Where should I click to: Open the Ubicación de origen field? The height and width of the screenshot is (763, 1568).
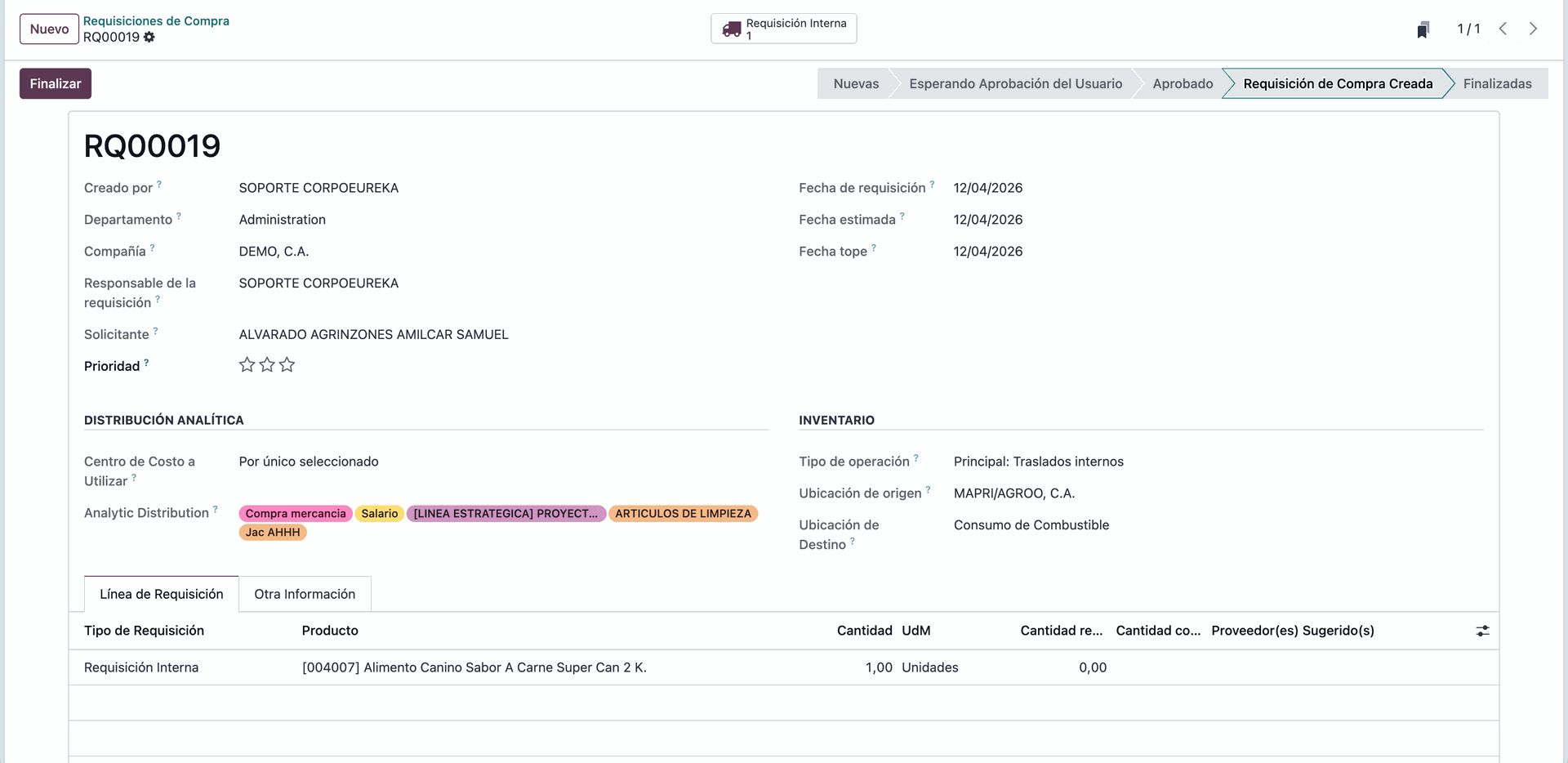pos(1013,493)
